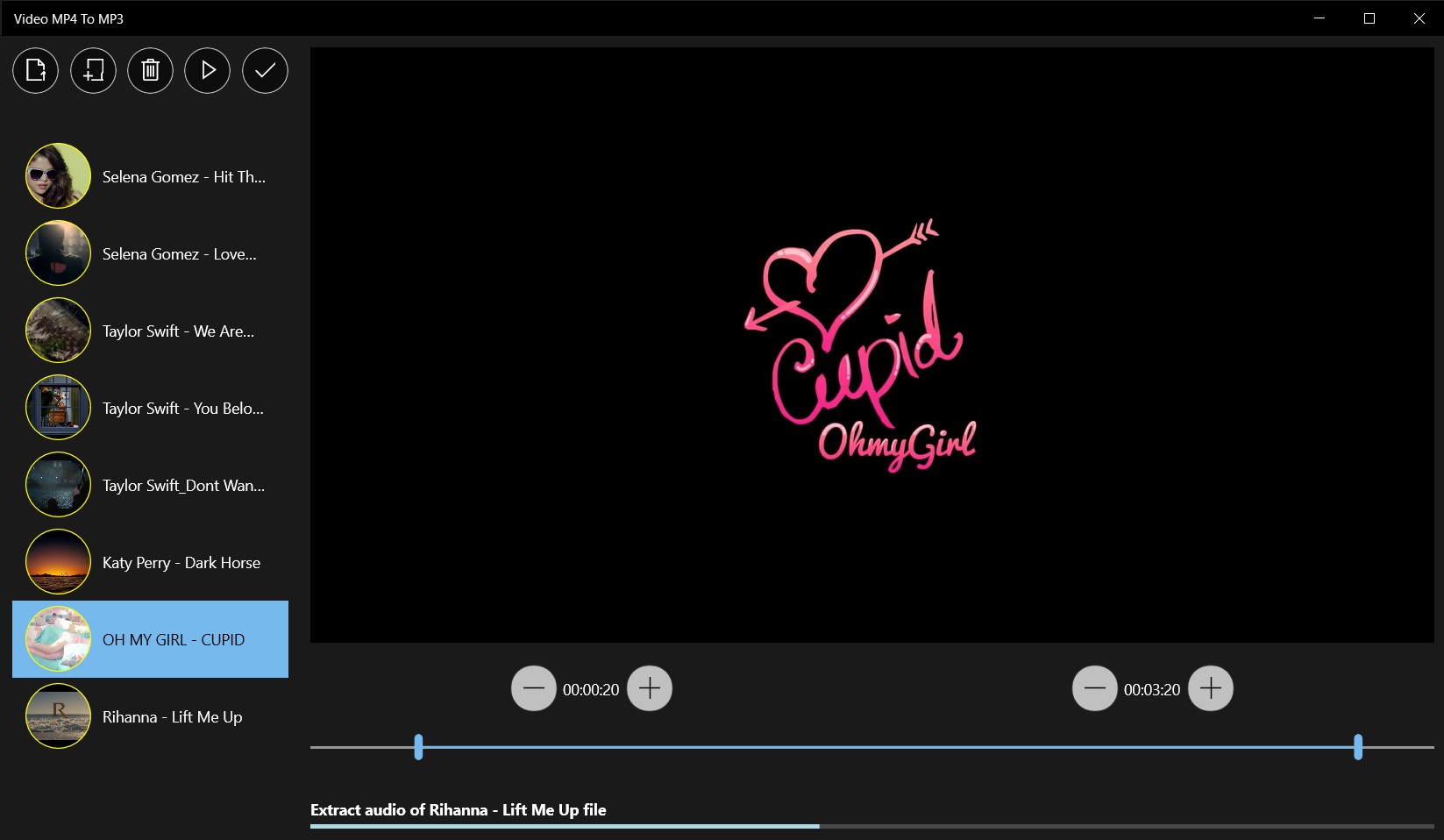The width and height of the screenshot is (1444, 840).
Task: Click the extract audio progress bar
Action: point(872,826)
